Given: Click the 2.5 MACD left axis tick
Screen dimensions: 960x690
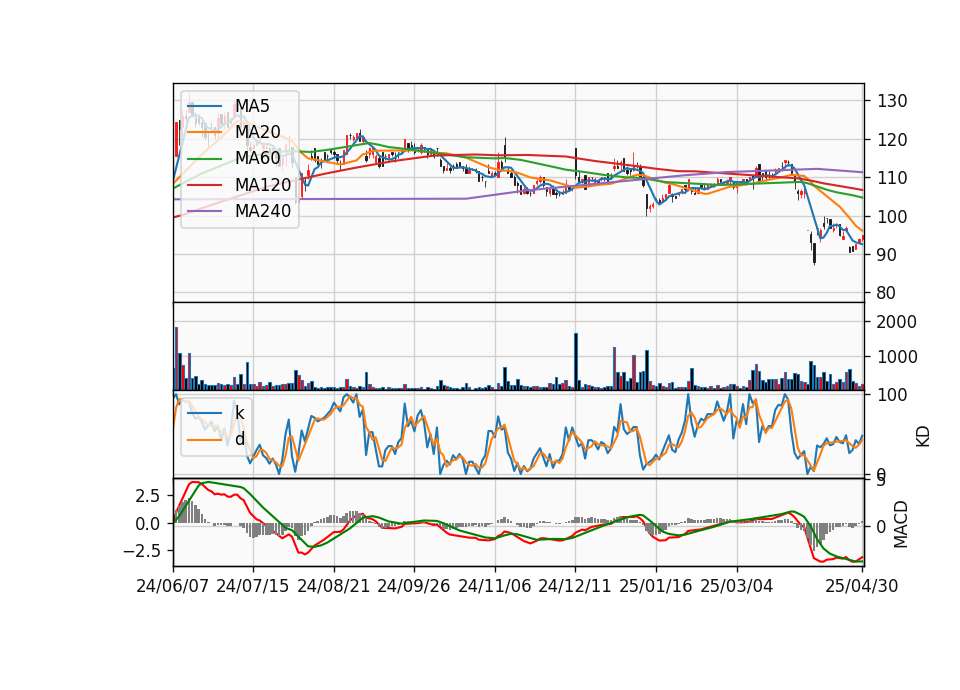Looking at the screenshot, I should 148,496.
